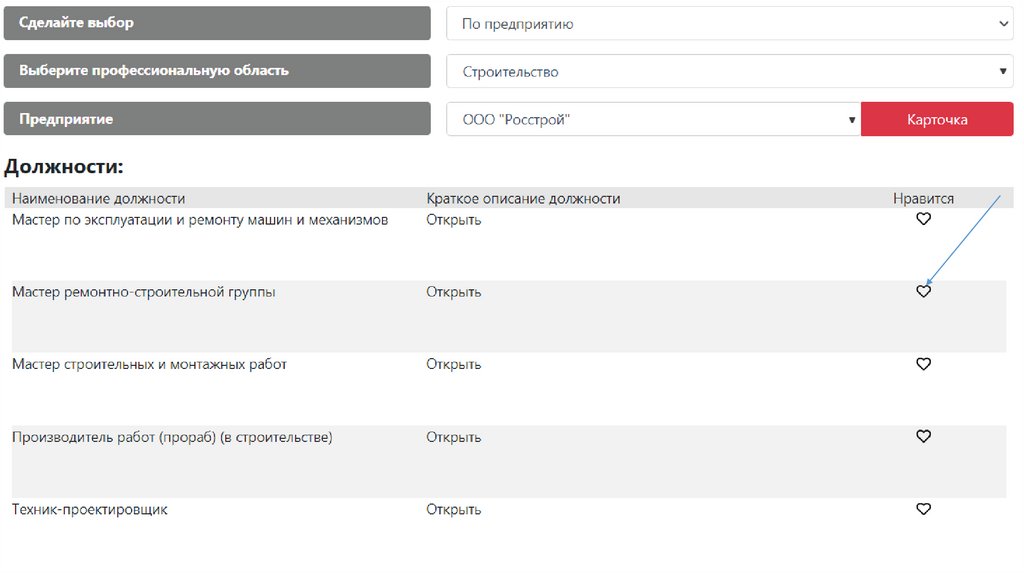
Task: Click the red Карточка button
Action: (937, 120)
